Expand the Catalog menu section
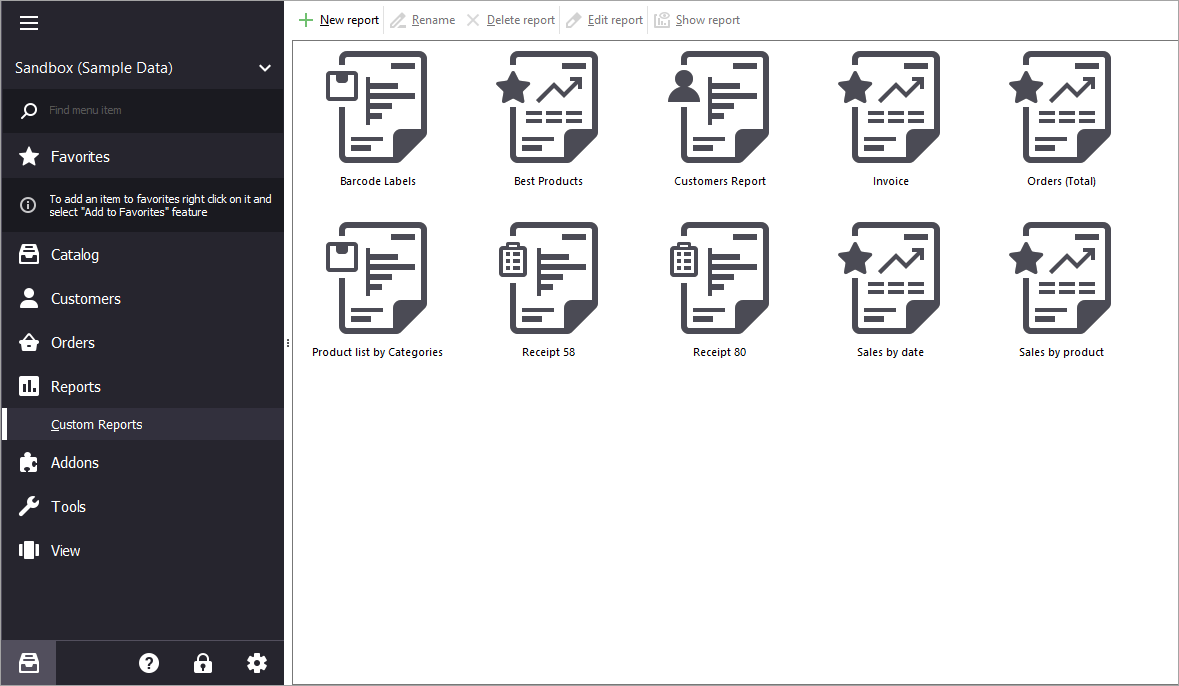Viewport: 1179px width, 686px height. 75,255
